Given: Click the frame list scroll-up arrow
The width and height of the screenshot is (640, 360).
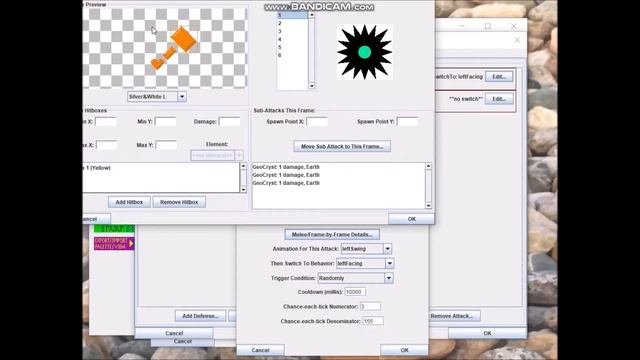Looking at the screenshot, I should pos(311,15).
